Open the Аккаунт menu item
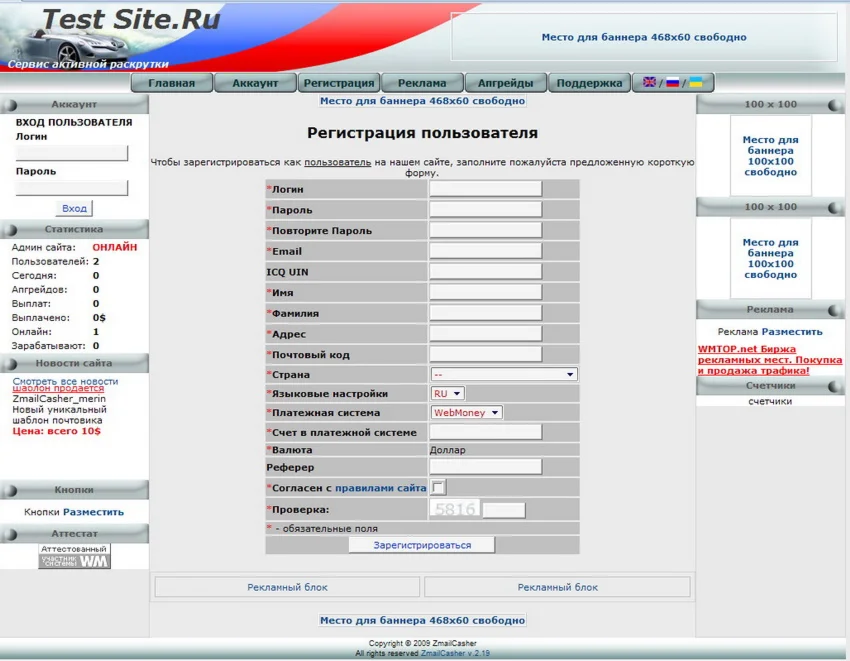 255,83
